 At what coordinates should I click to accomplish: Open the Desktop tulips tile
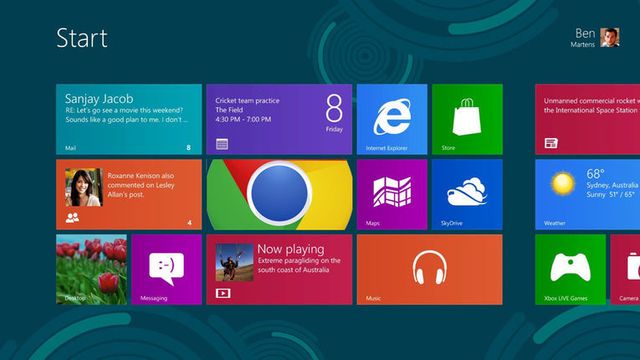[91, 269]
